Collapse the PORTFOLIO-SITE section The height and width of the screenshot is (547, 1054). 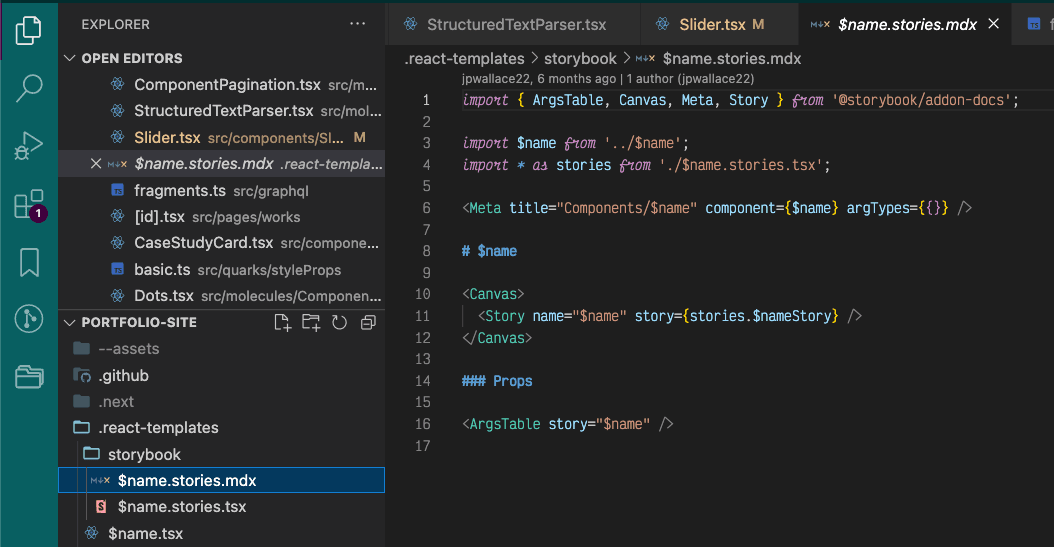point(70,322)
